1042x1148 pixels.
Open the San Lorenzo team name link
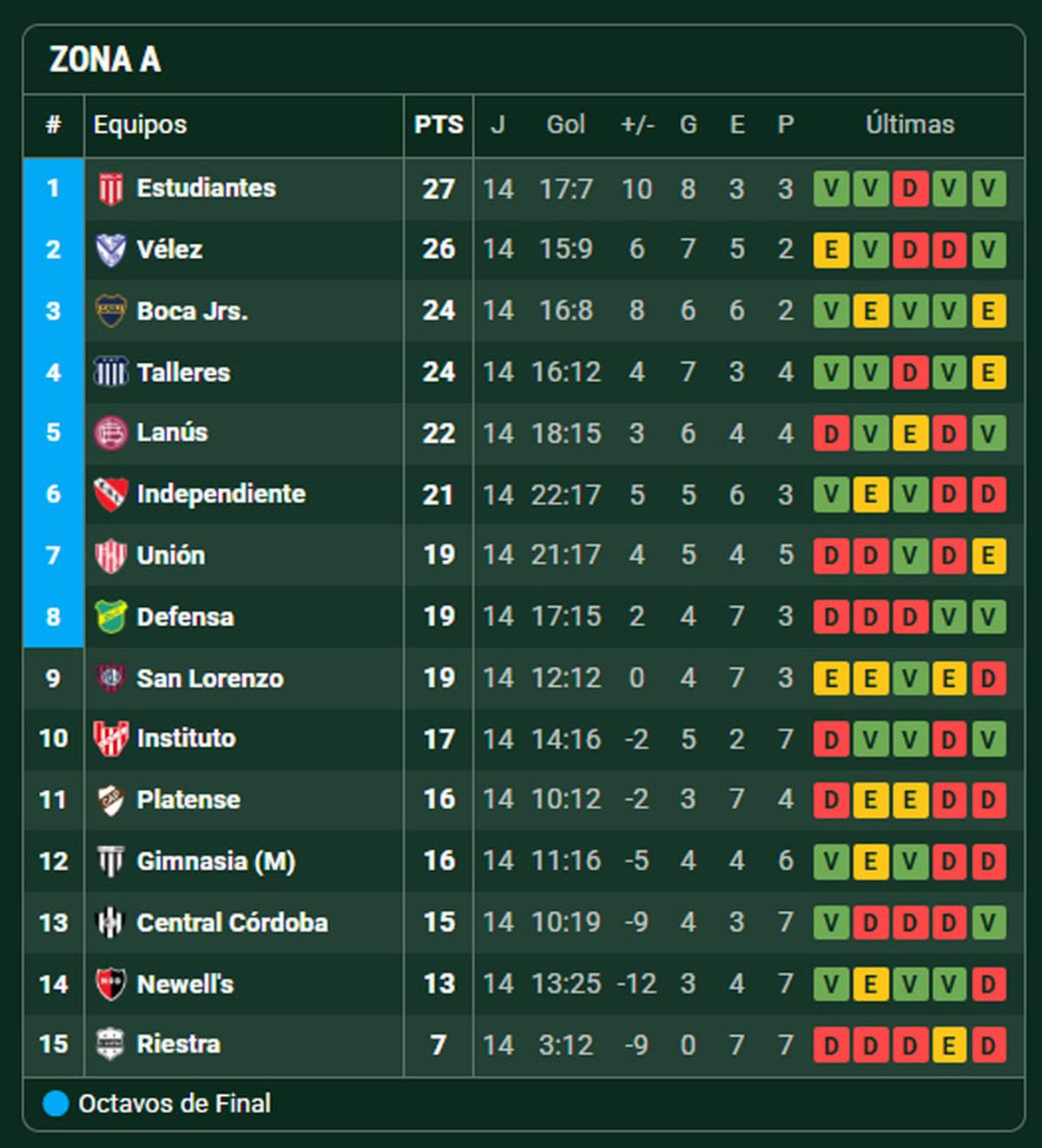pos(210,678)
